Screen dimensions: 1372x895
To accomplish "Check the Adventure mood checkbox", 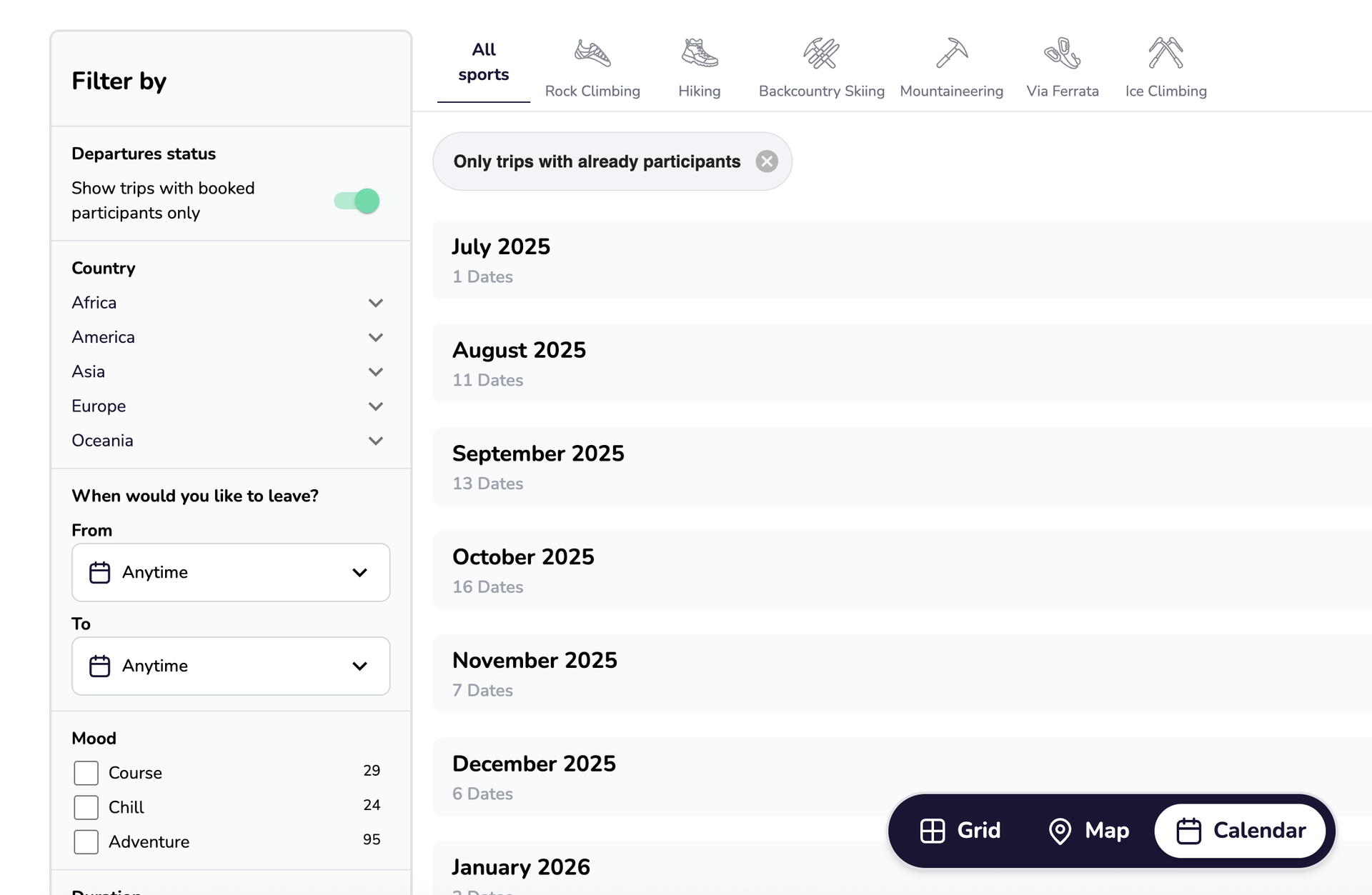I will coord(86,841).
